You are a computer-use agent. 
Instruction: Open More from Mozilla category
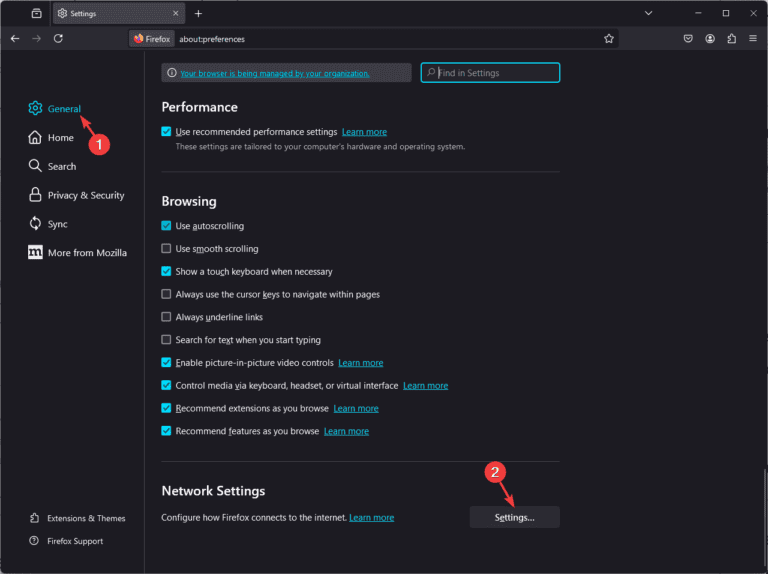(x=77, y=253)
